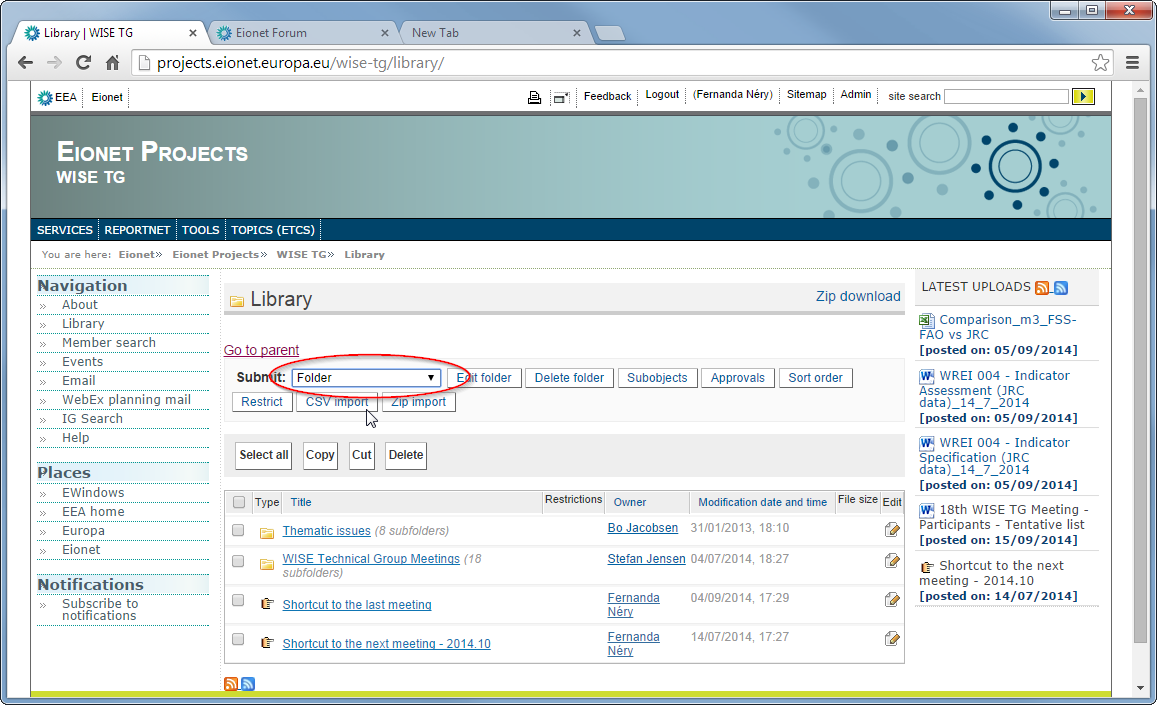Viewport: 1157px width, 705px height.
Task: Click the EEA logo icon
Action: point(45,97)
